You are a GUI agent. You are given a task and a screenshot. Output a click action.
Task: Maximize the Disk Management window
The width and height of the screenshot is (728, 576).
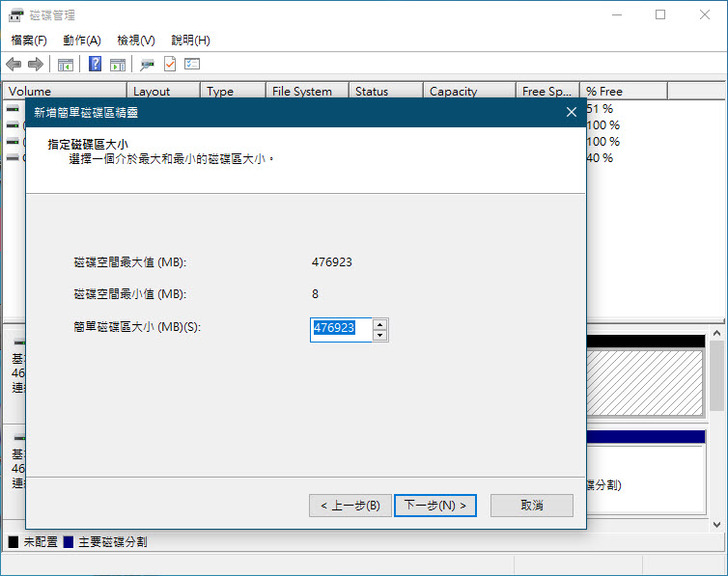click(660, 15)
